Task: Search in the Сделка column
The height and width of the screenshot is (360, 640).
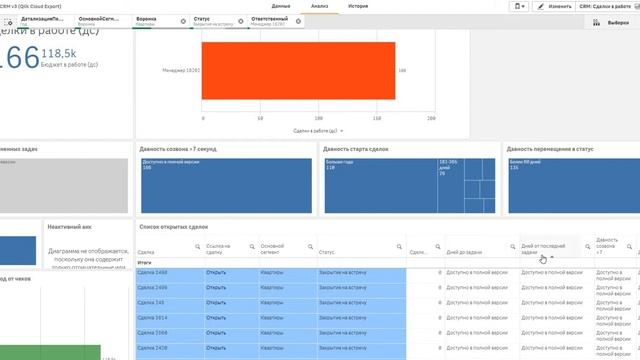Action: coord(198,247)
